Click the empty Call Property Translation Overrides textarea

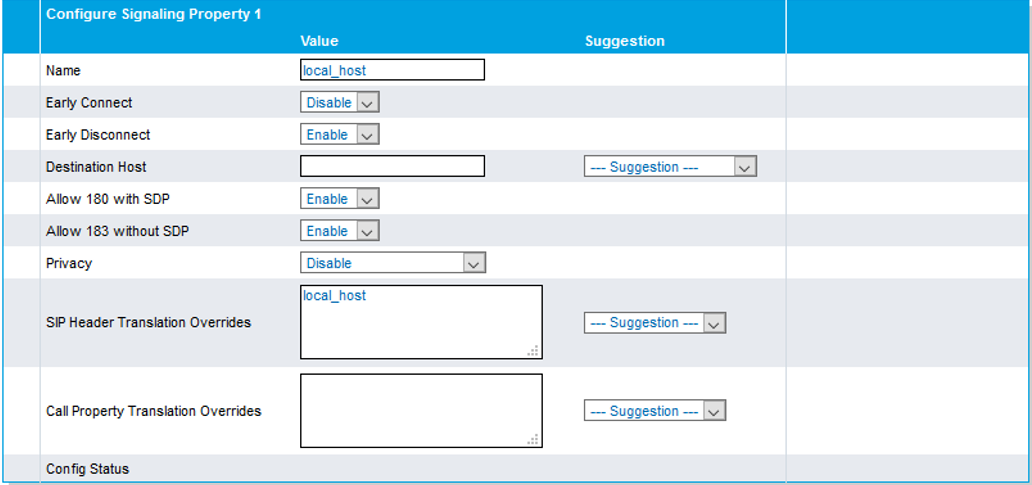click(x=421, y=410)
